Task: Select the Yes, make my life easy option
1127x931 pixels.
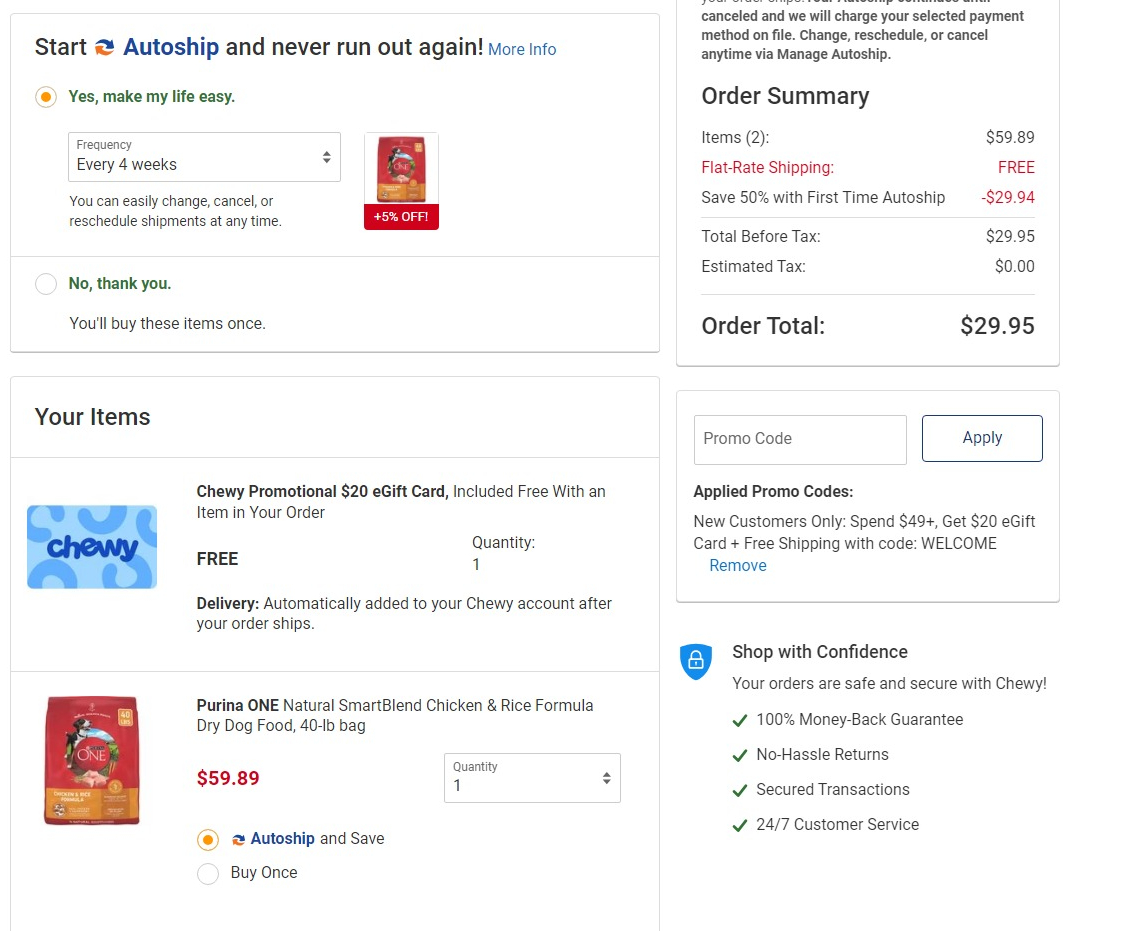Action: click(x=44, y=97)
